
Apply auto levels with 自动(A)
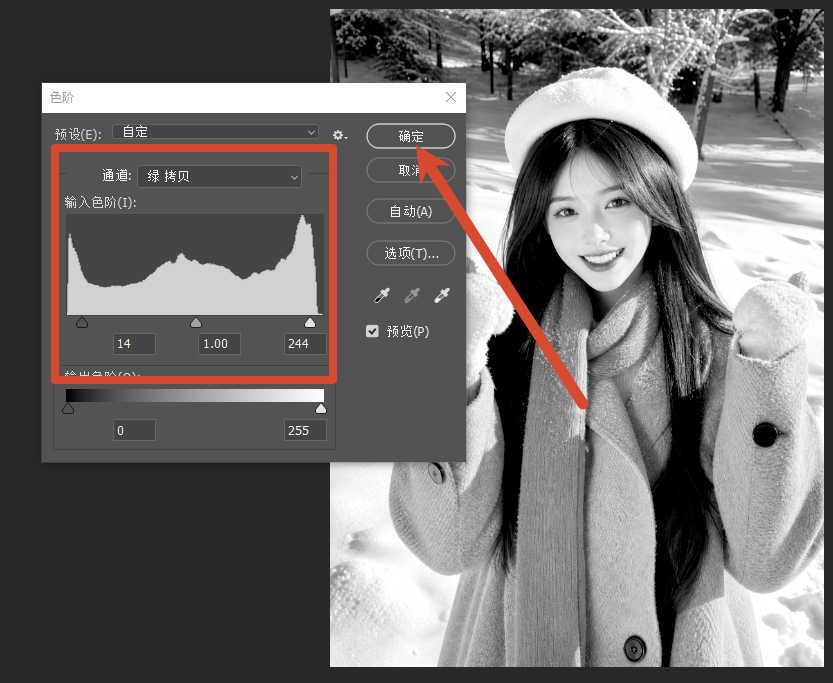tap(411, 211)
